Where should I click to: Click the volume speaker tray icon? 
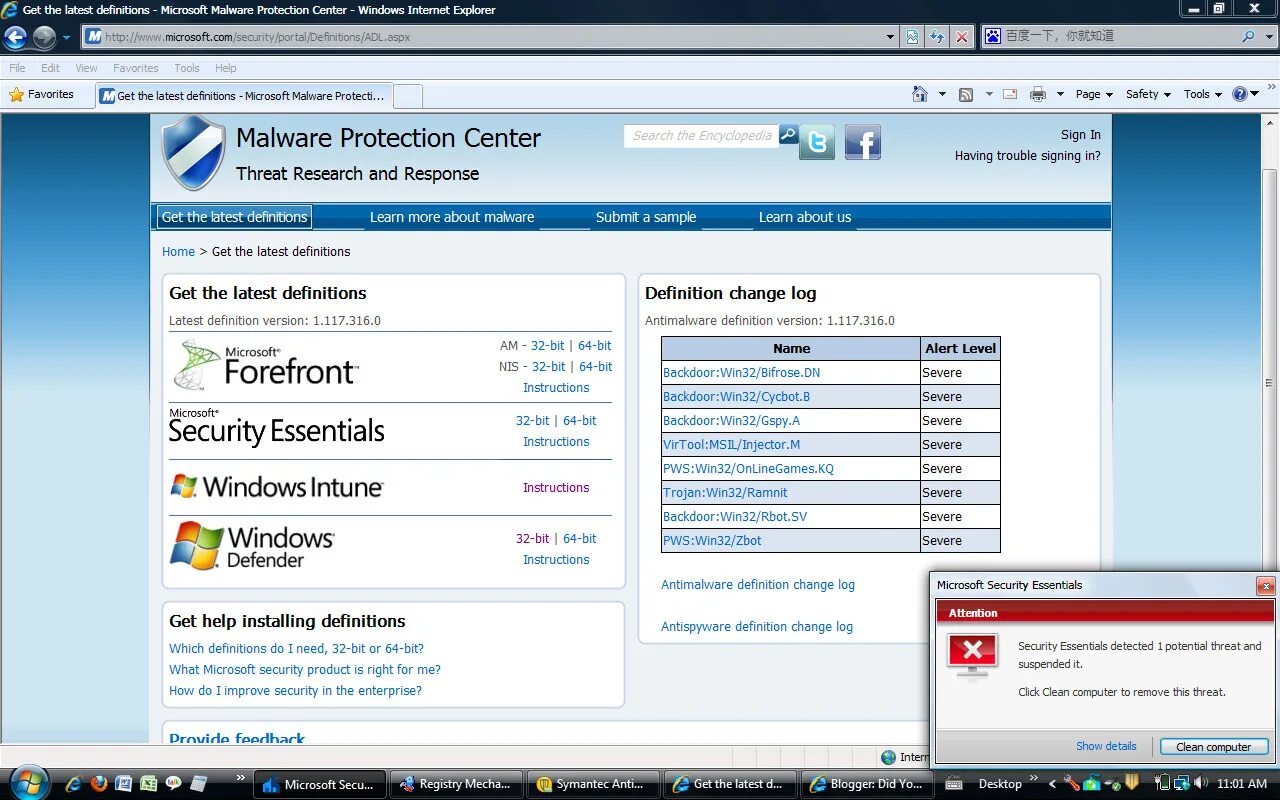pos(1201,783)
